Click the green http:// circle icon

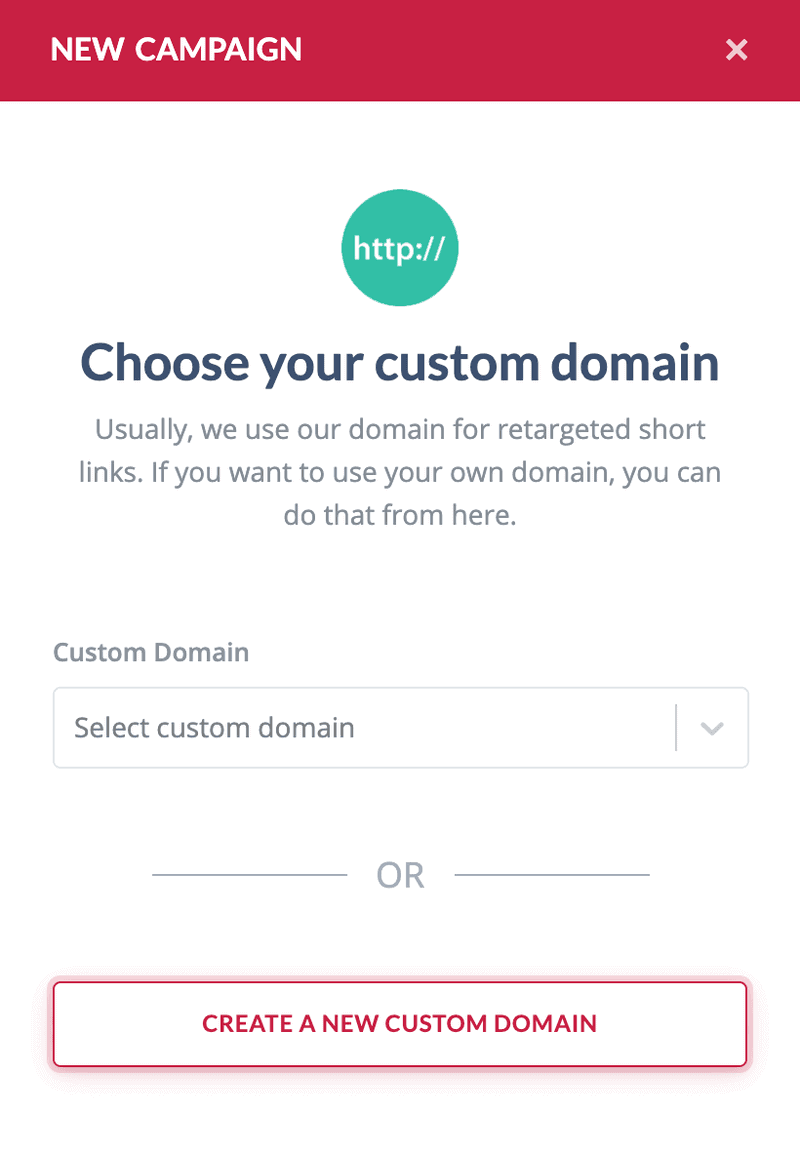(x=400, y=247)
